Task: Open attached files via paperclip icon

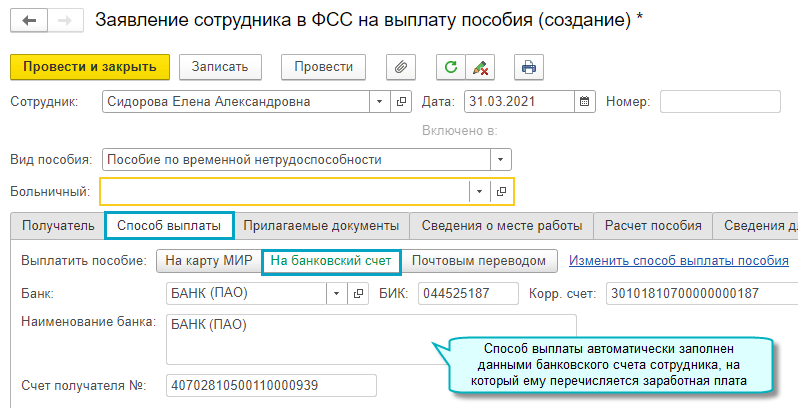Action: pos(401,67)
